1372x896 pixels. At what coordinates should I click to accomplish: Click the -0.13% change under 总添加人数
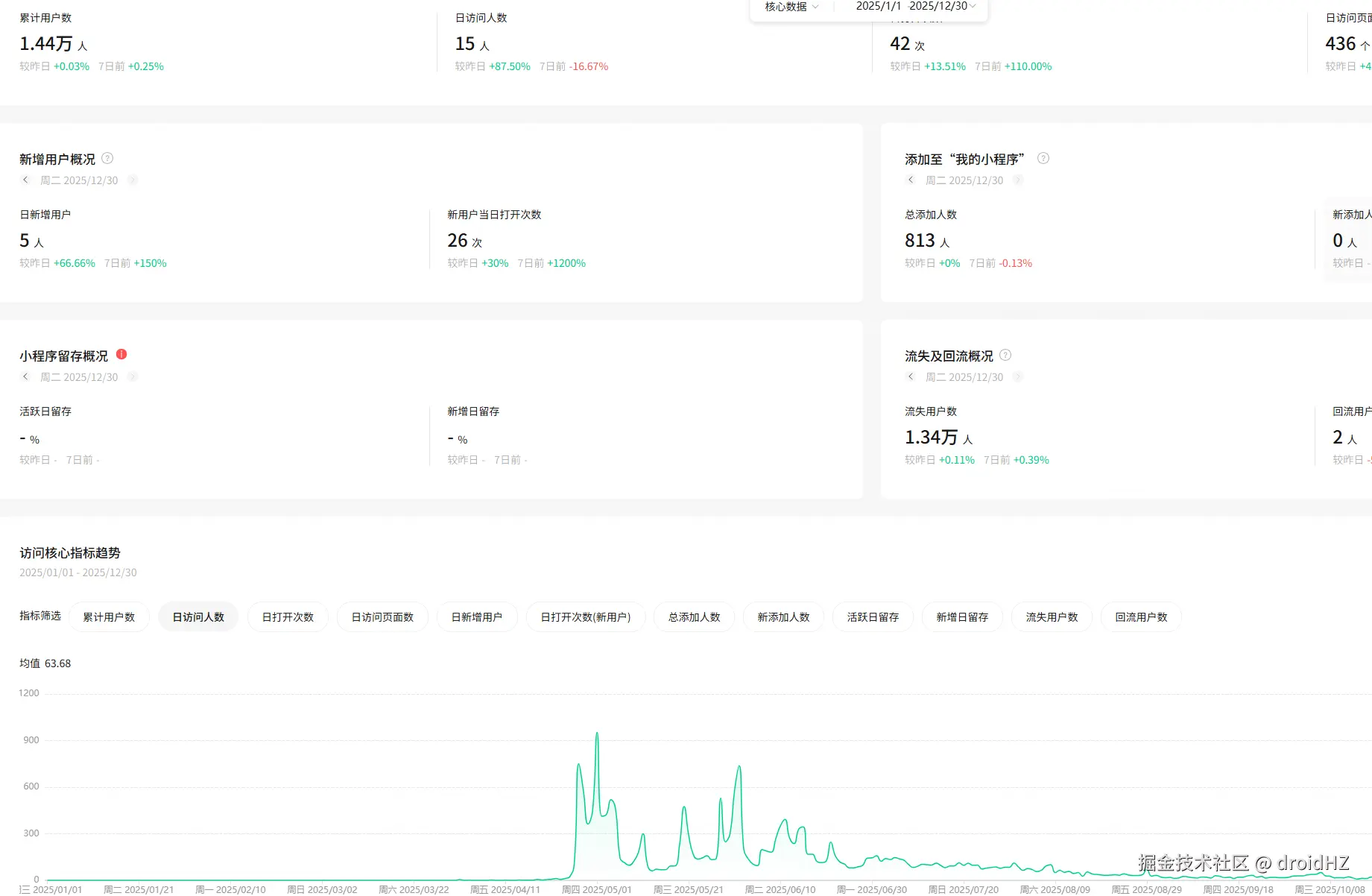(1015, 263)
